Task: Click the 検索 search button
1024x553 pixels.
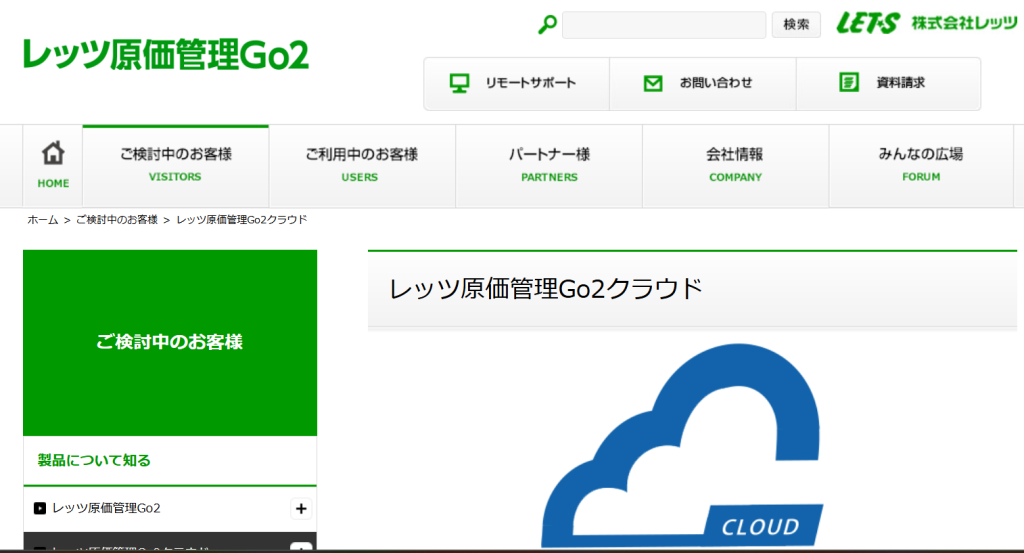Action: [796, 25]
